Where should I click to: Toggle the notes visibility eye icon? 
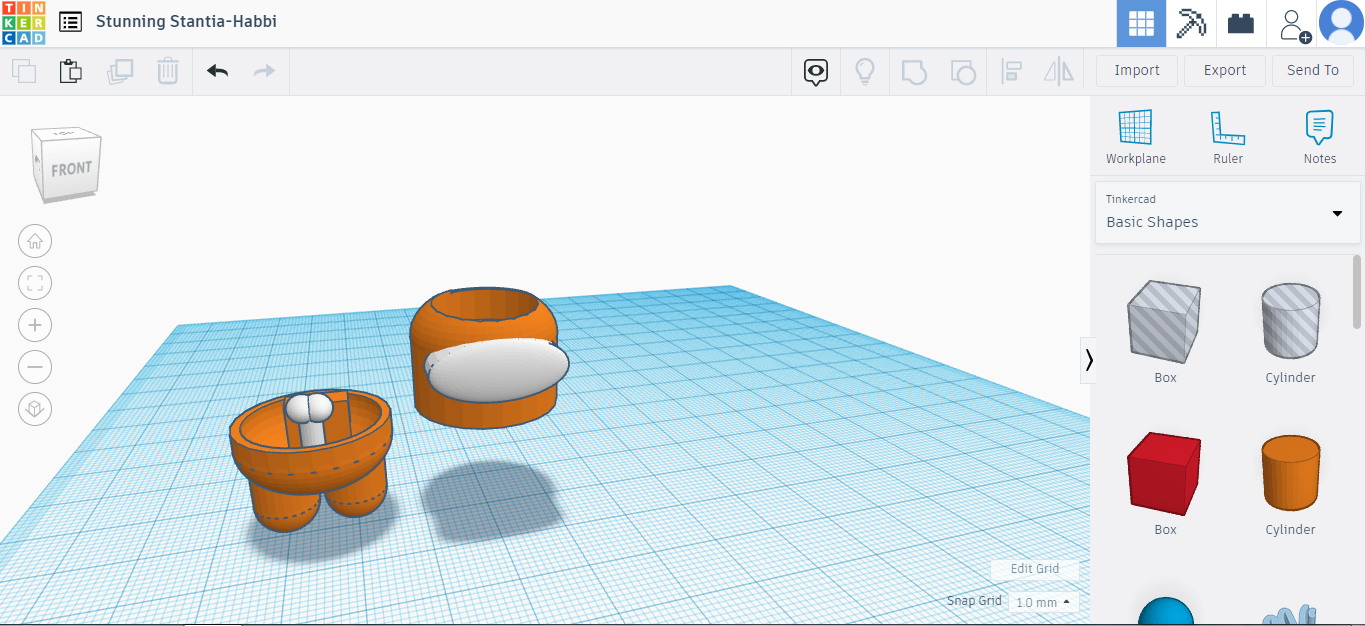[x=816, y=71]
